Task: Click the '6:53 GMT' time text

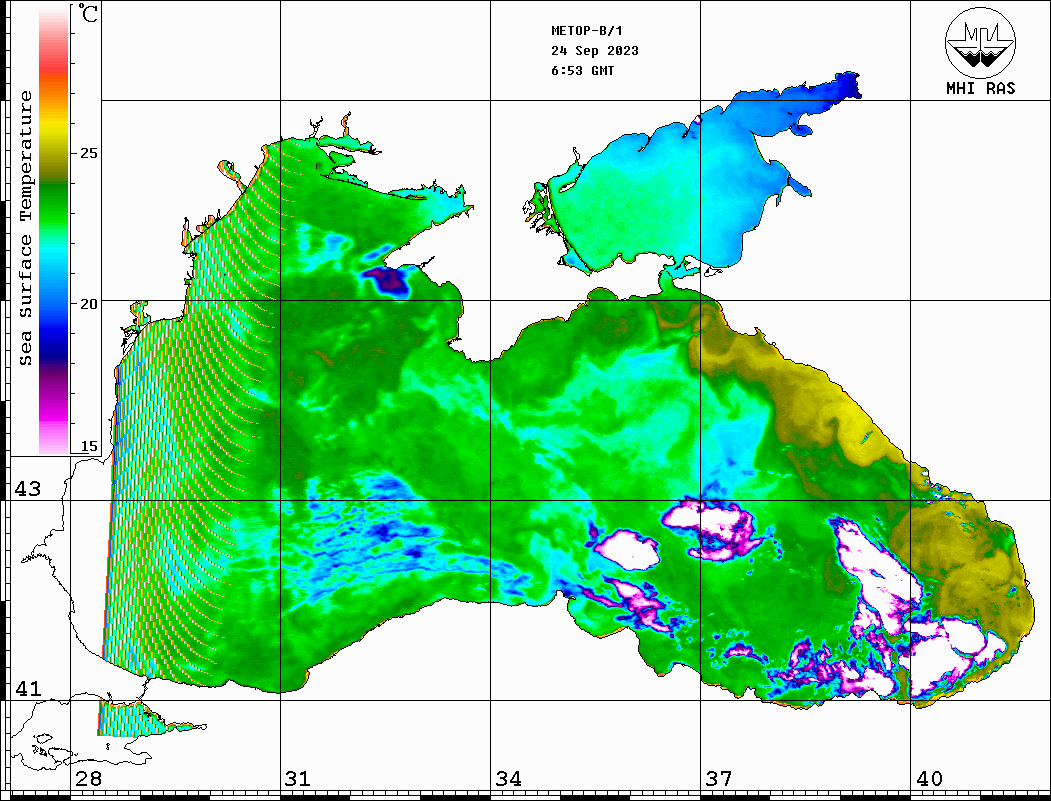Action: [582, 70]
